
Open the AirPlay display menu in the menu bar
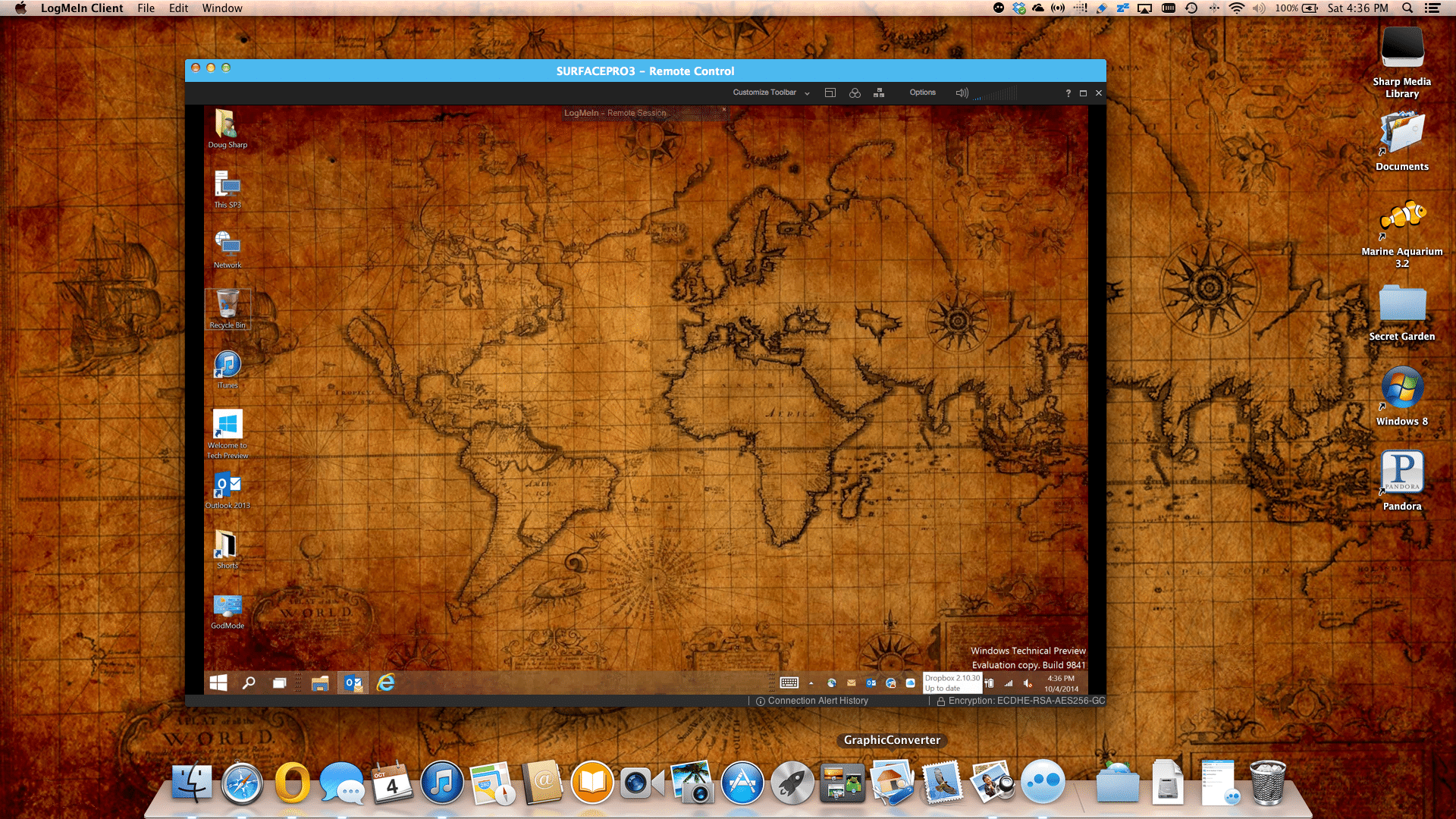(1145, 8)
